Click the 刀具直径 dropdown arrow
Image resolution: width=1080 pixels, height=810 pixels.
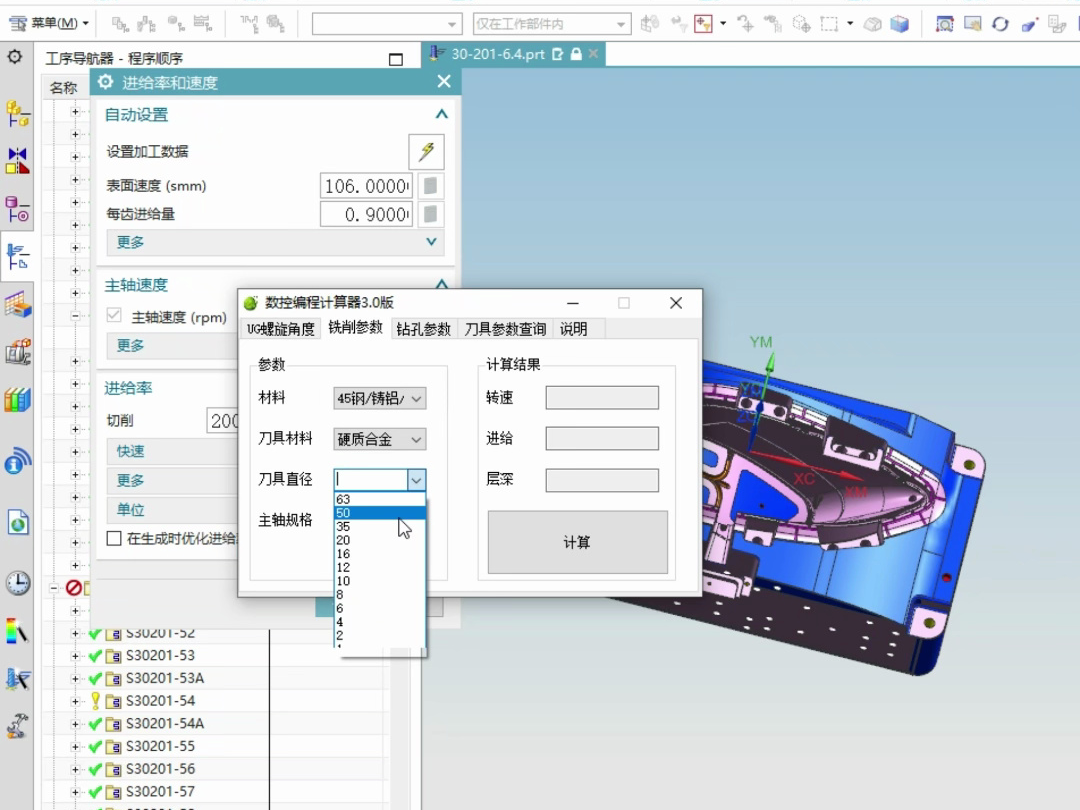pyautogui.click(x=416, y=479)
